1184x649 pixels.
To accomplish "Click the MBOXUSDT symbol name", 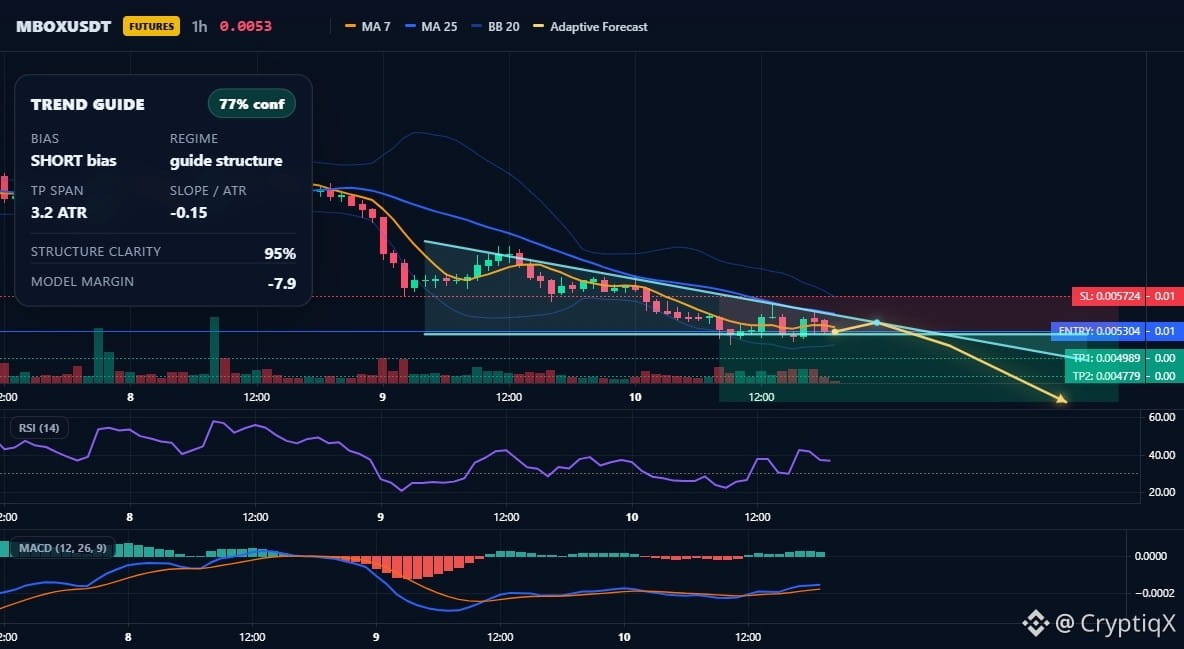I will coord(63,26).
